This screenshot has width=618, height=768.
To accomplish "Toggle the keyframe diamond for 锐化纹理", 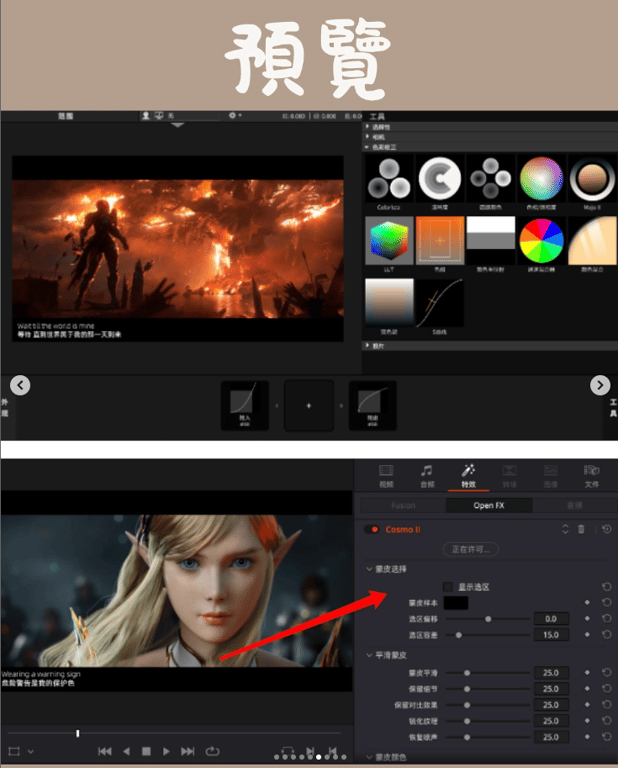I will (587, 721).
